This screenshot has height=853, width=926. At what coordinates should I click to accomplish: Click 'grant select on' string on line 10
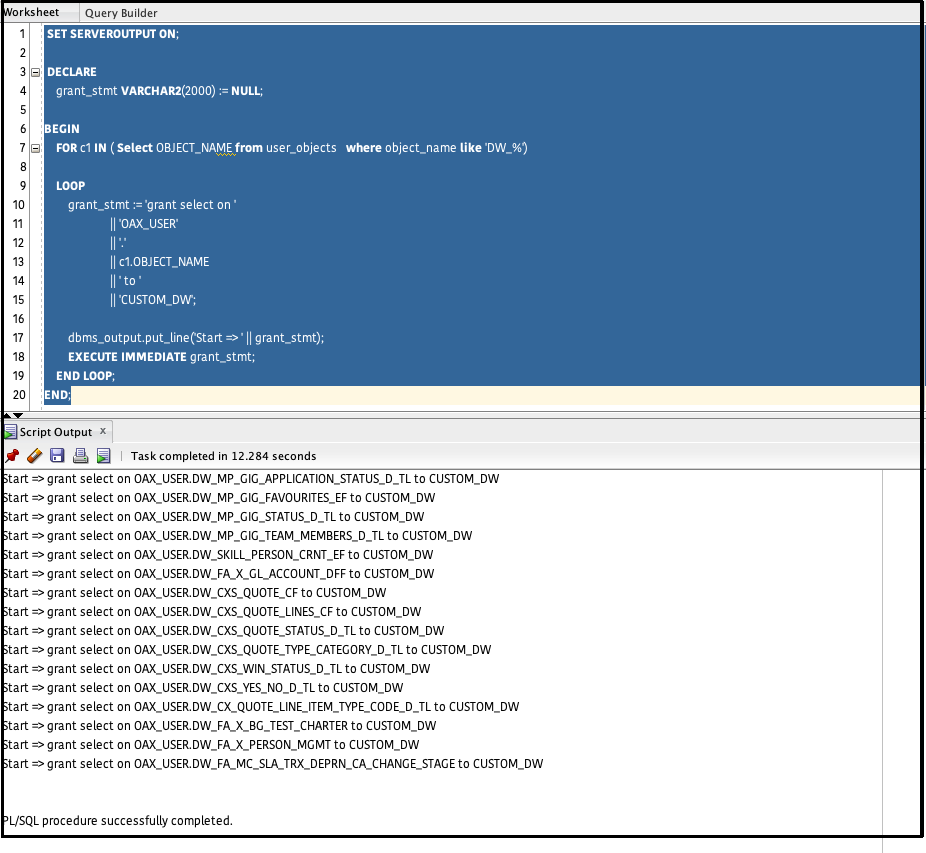pyautogui.click(x=190, y=205)
